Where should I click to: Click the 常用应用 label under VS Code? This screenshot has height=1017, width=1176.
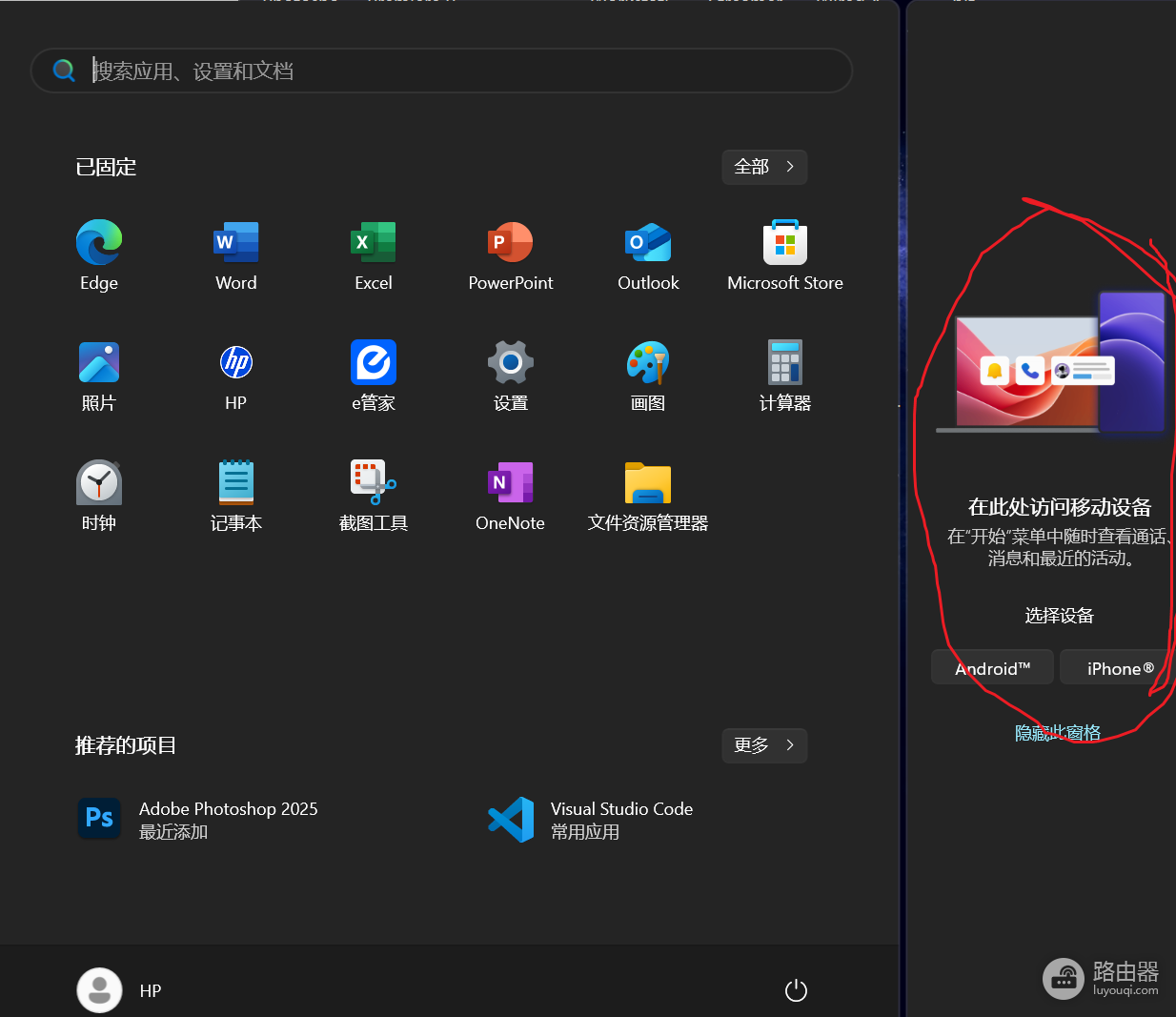[x=585, y=832]
